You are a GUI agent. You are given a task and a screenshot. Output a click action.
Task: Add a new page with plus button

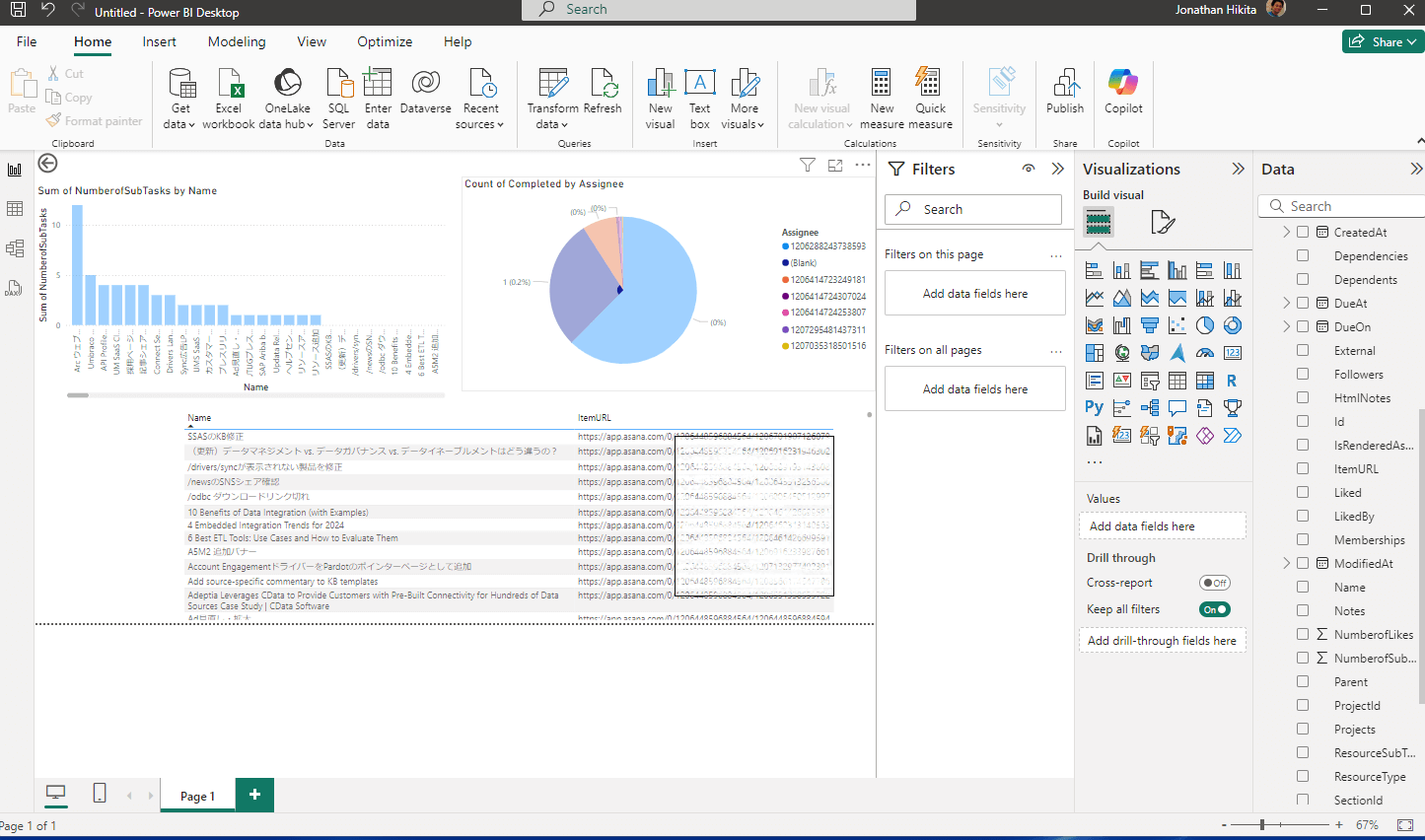pyautogui.click(x=254, y=795)
